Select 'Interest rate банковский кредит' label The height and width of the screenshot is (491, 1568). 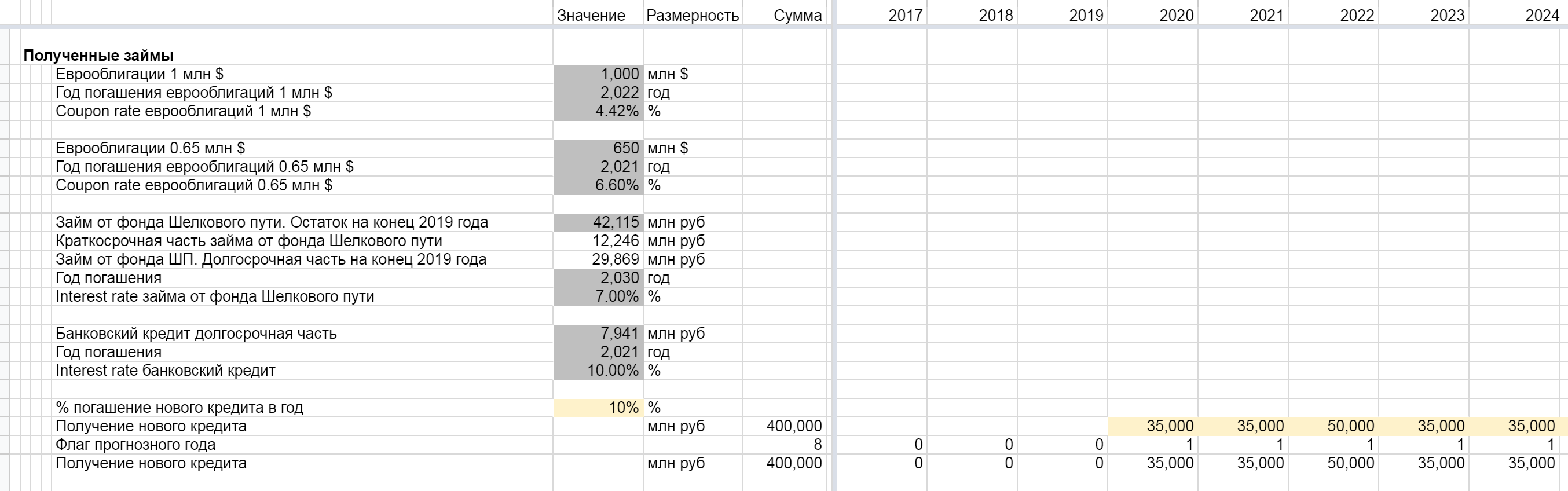click(166, 371)
